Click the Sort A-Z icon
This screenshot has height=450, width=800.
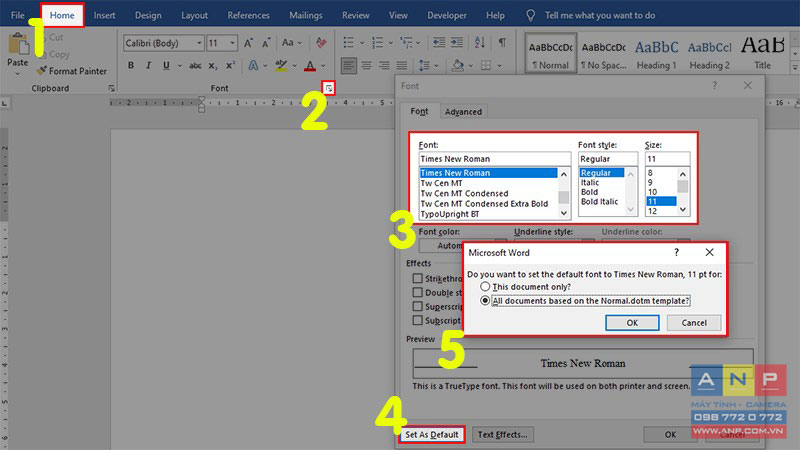click(x=480, y=42)
